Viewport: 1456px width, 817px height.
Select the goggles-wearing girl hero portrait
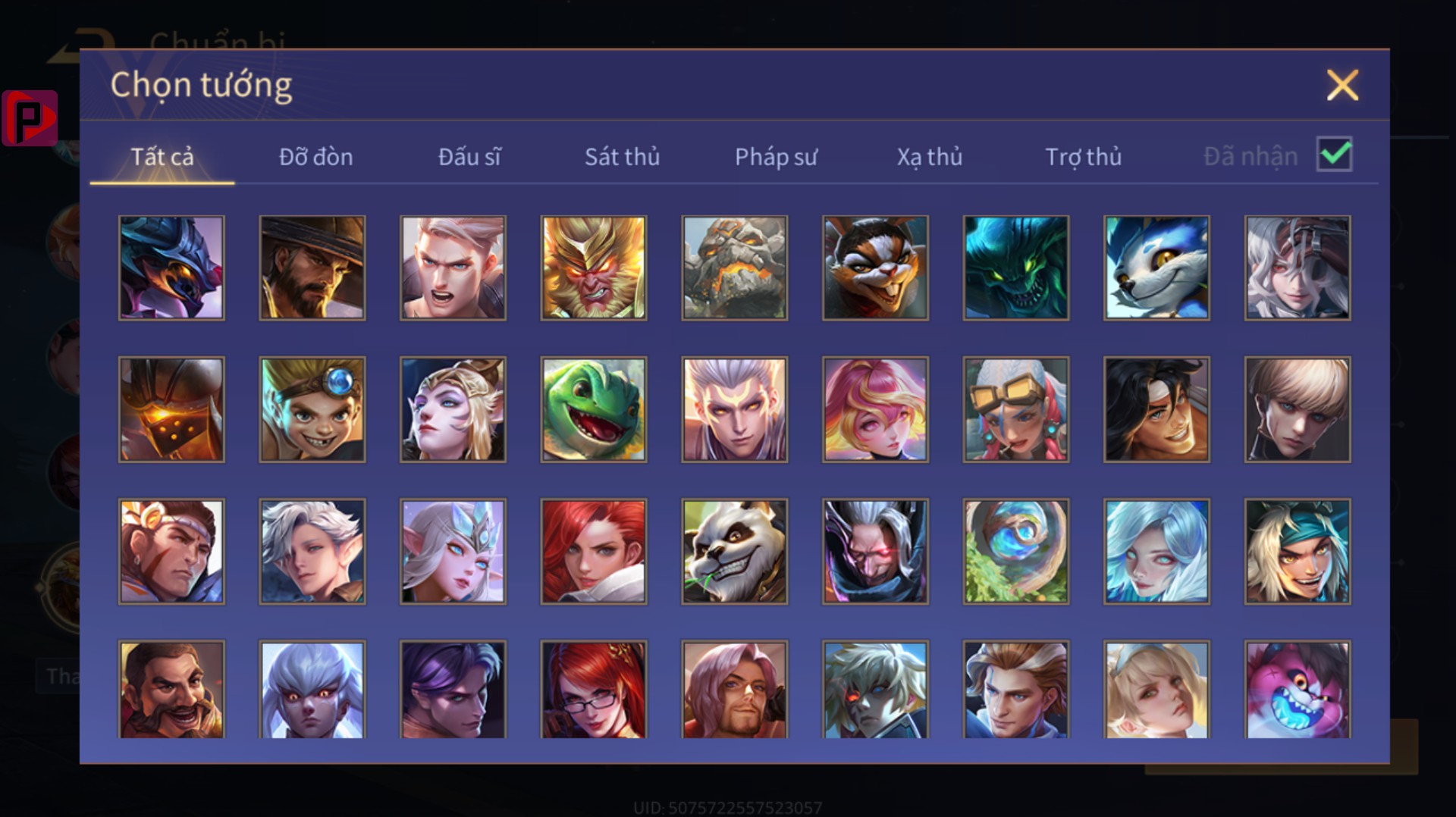(1016, 409)
